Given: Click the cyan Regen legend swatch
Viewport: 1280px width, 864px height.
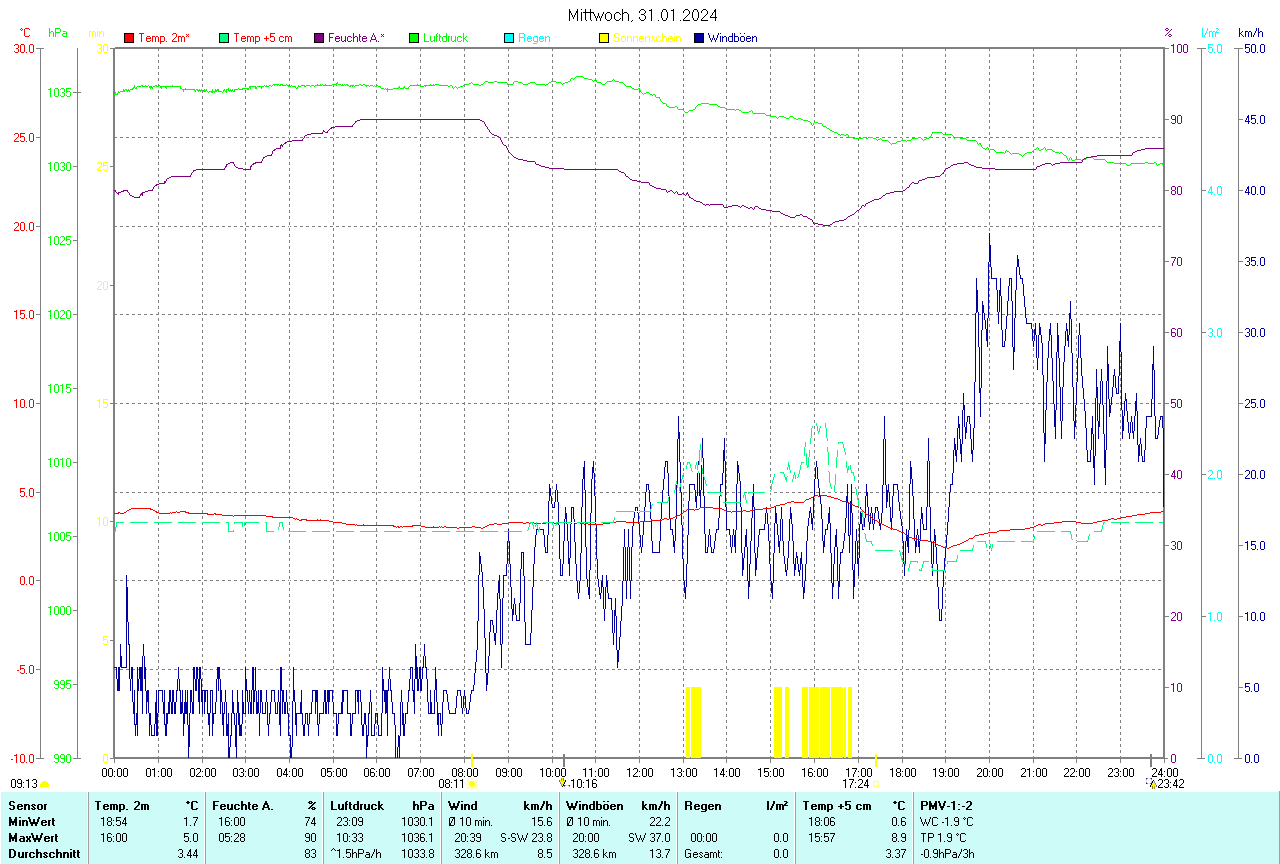Looking at the screenshot, I should click(x=509, y=38).
